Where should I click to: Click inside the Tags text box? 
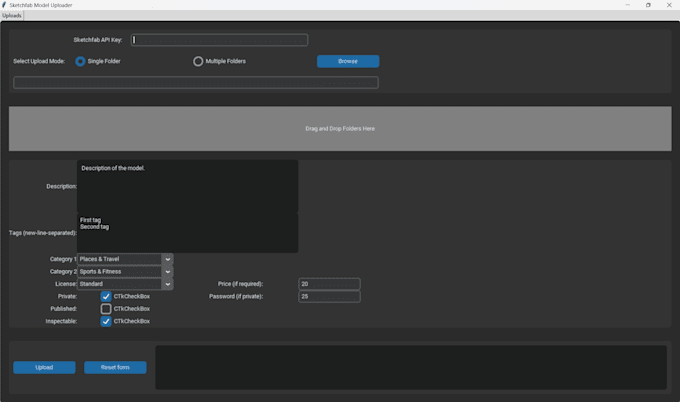[x=187, y=233]
